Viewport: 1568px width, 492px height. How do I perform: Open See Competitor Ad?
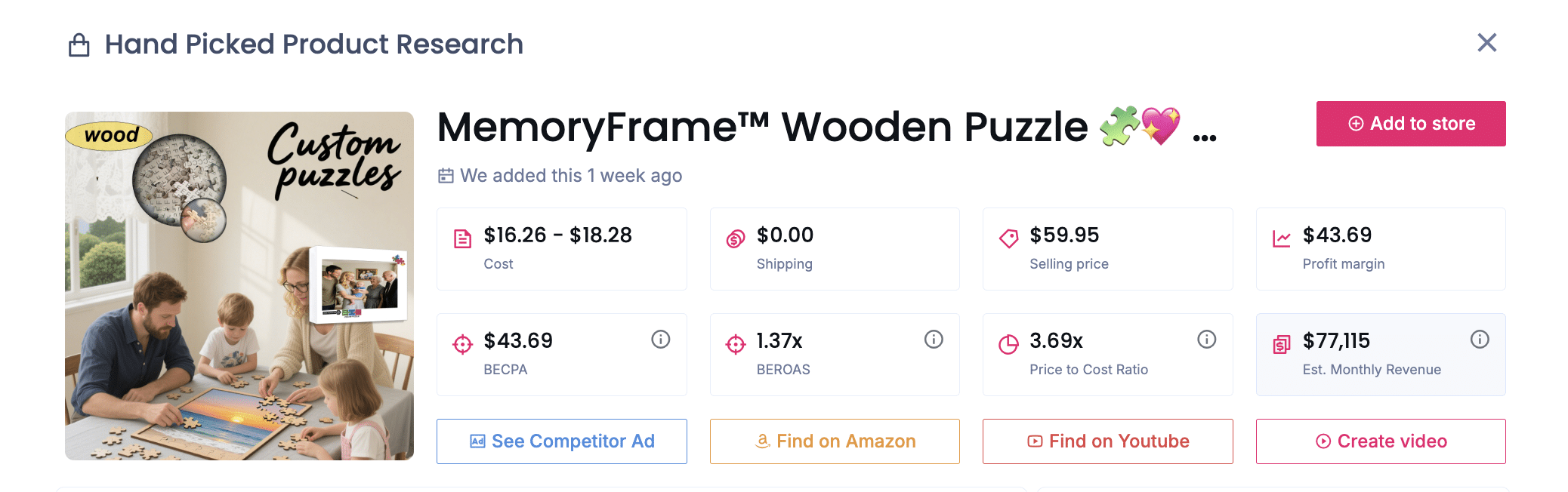coord(561,441)
